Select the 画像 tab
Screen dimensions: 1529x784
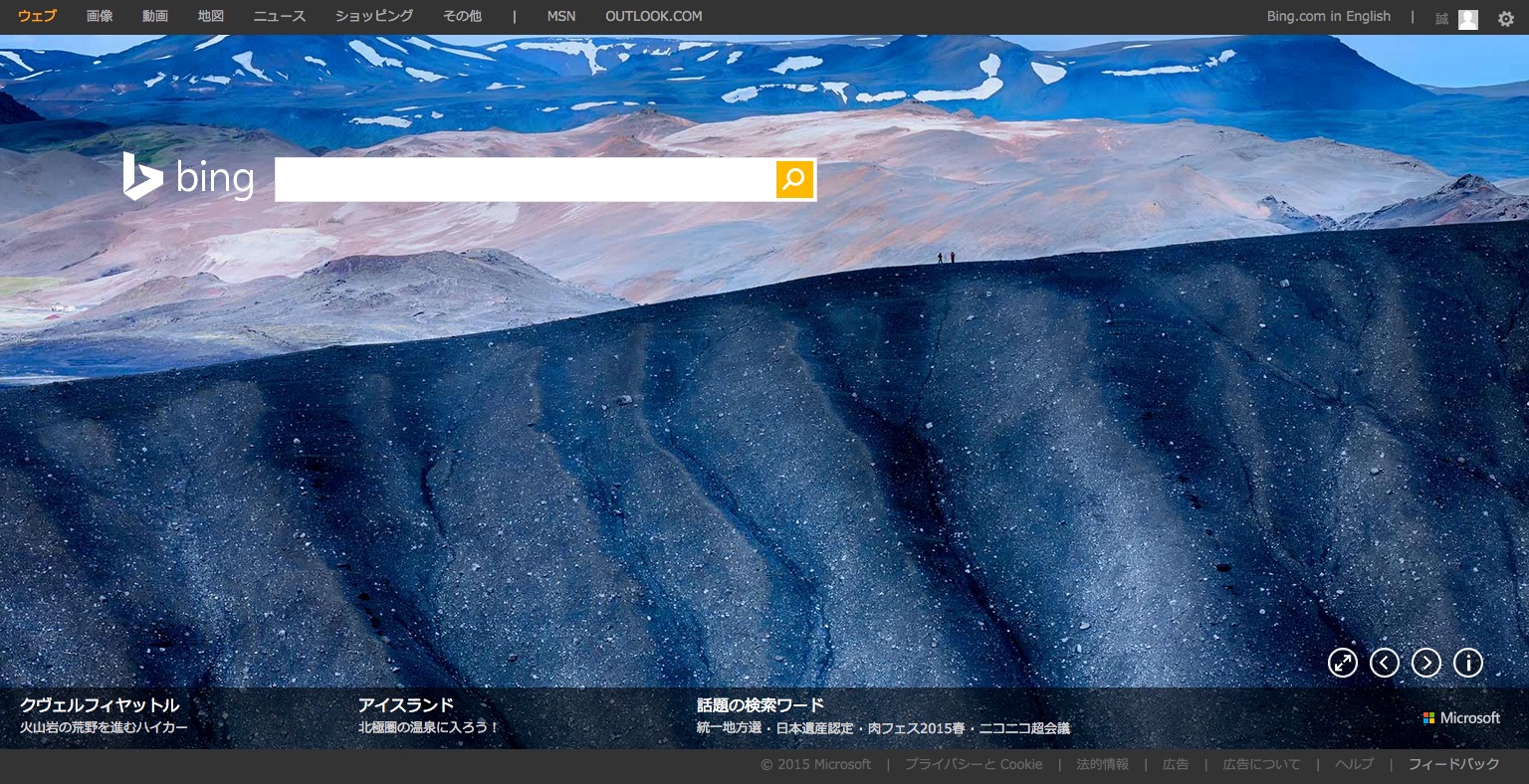click(100, 16)
